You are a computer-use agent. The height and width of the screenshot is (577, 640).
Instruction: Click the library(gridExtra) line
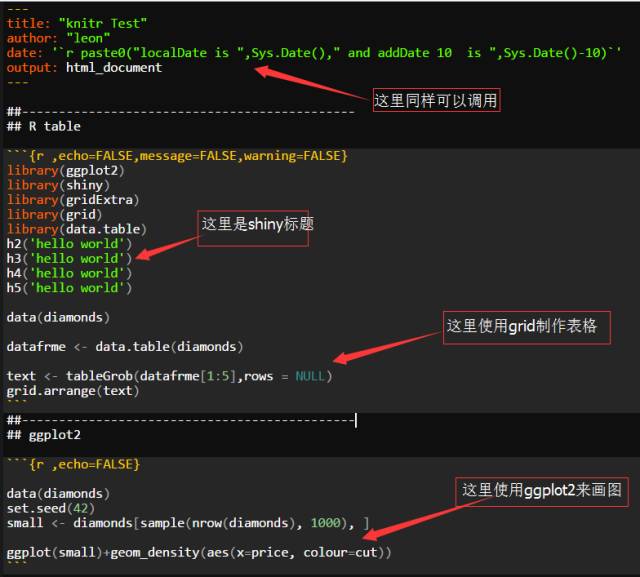click(73, 200)
